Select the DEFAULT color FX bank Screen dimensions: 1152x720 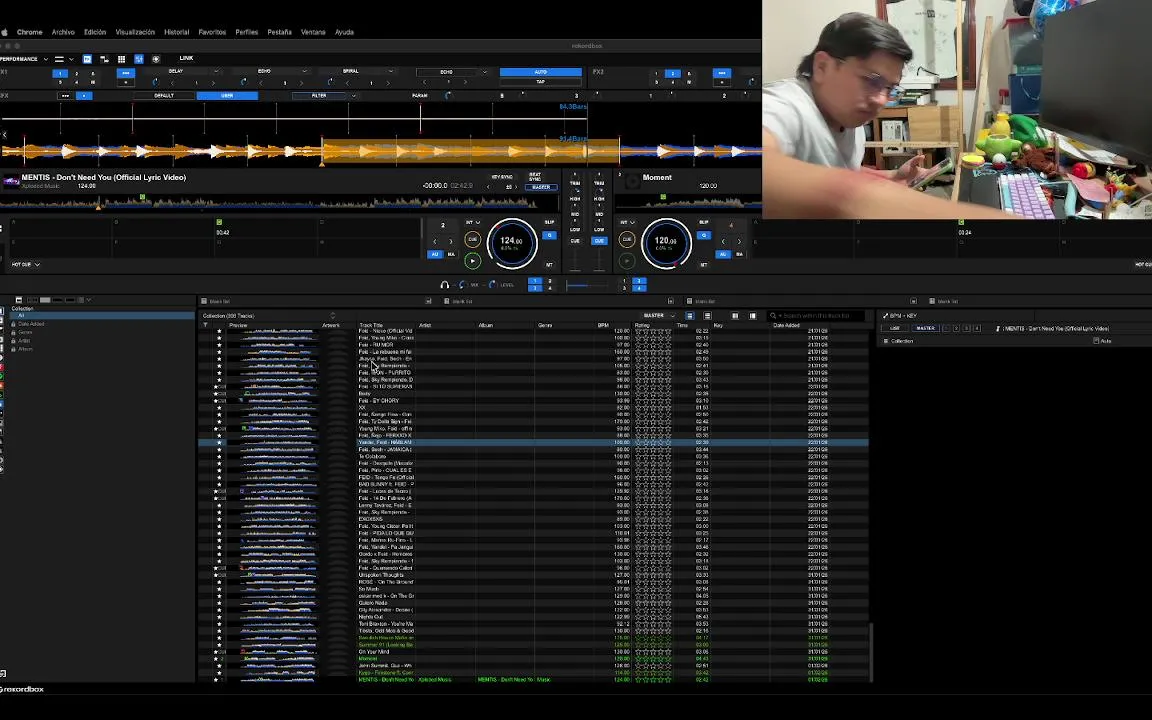(164, 96)
